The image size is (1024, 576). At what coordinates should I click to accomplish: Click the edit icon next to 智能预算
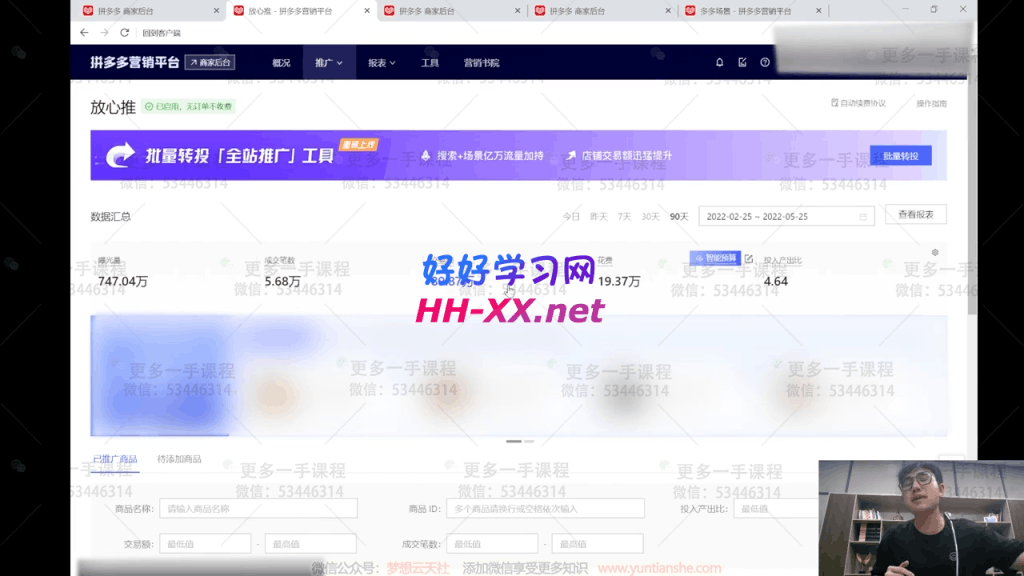click(748, 259)
